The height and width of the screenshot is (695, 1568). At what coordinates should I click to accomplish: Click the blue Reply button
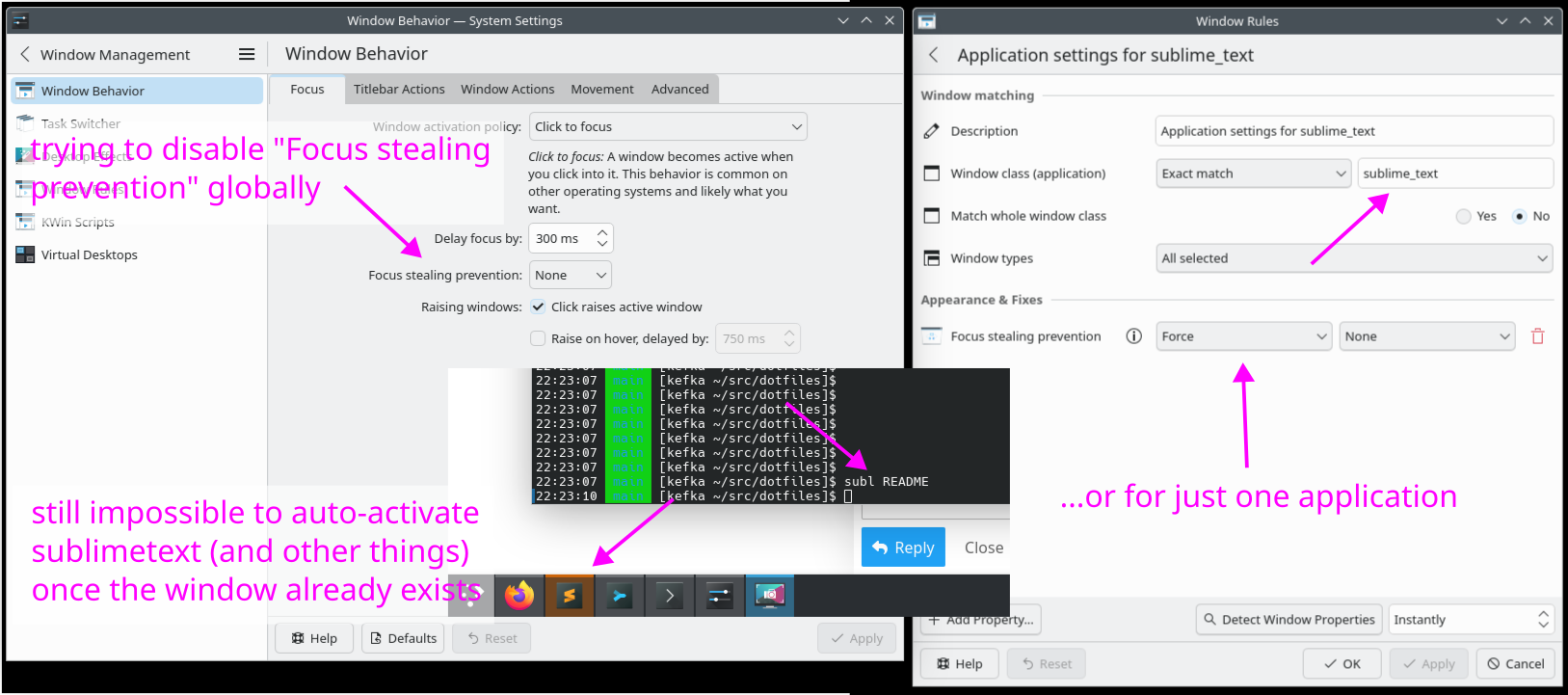pos(903,548)
